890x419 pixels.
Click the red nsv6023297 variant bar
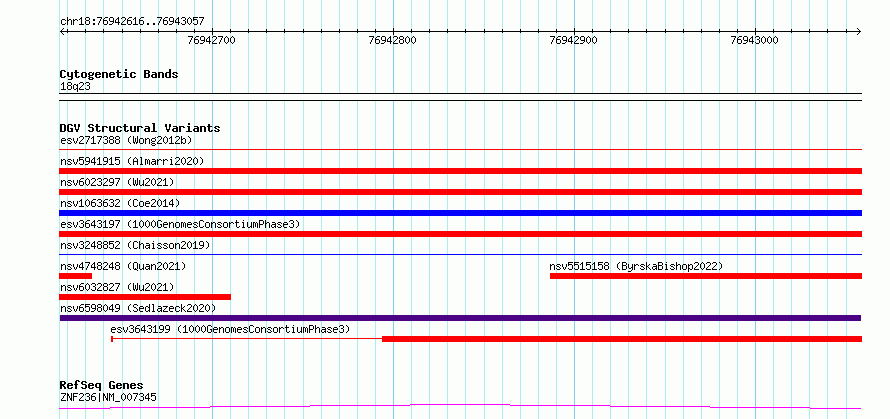pos(460,192)
